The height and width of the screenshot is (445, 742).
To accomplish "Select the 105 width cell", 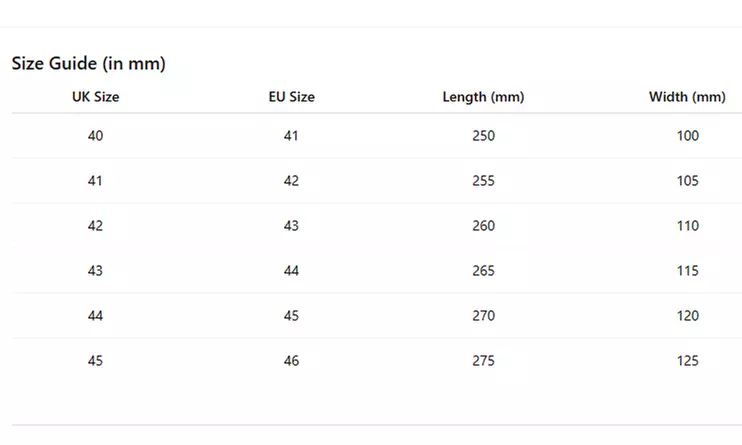I will pyautogui.click(x=687, y=181).
